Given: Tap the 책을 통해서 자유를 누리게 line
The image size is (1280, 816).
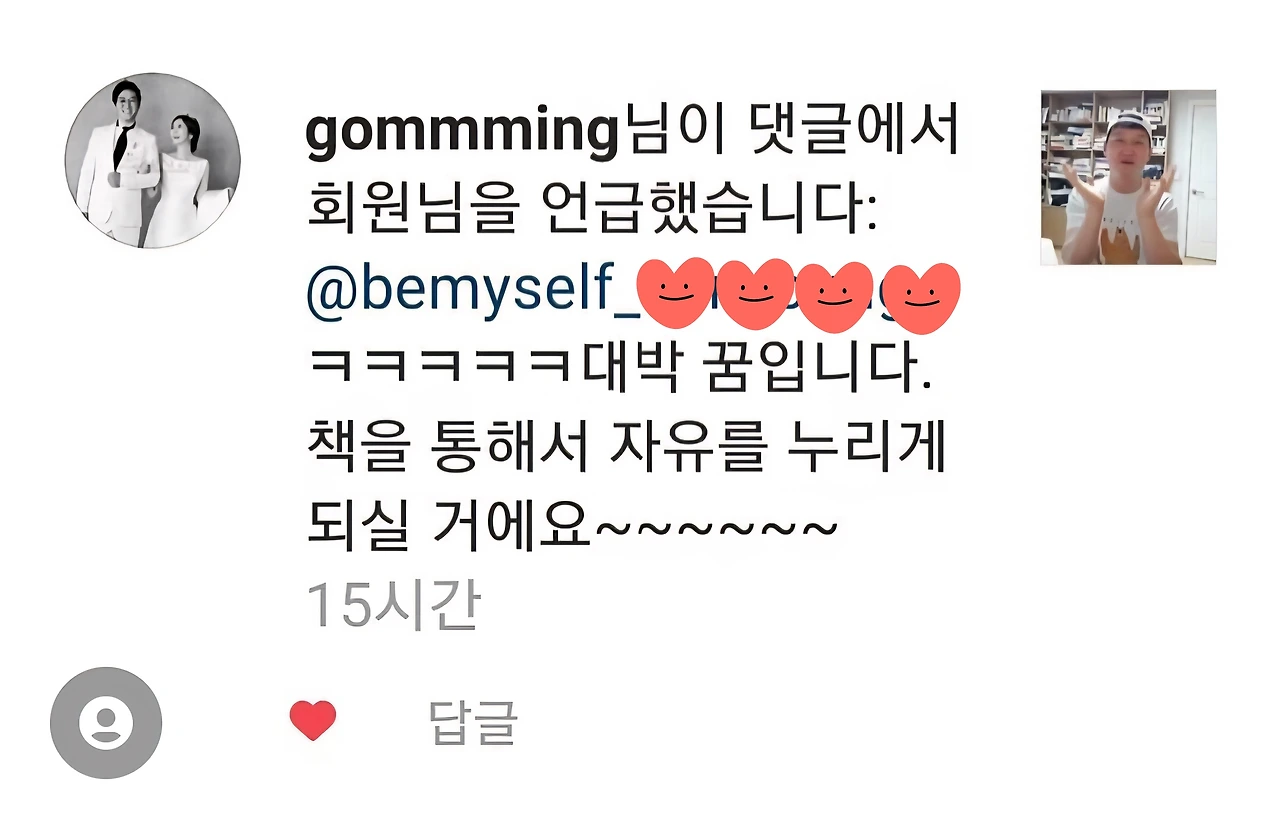Looking at the screenshot, I should coord(626,449).
